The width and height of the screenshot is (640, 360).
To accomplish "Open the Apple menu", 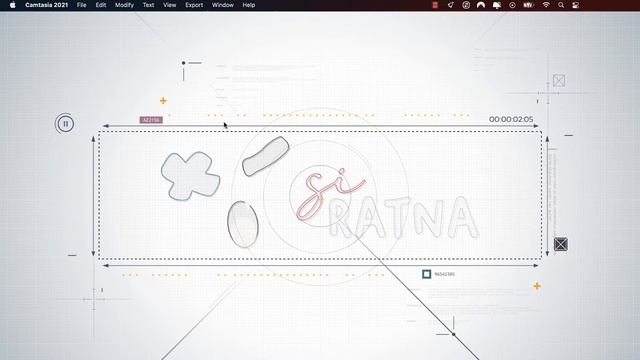I will (x=13, y=5).
